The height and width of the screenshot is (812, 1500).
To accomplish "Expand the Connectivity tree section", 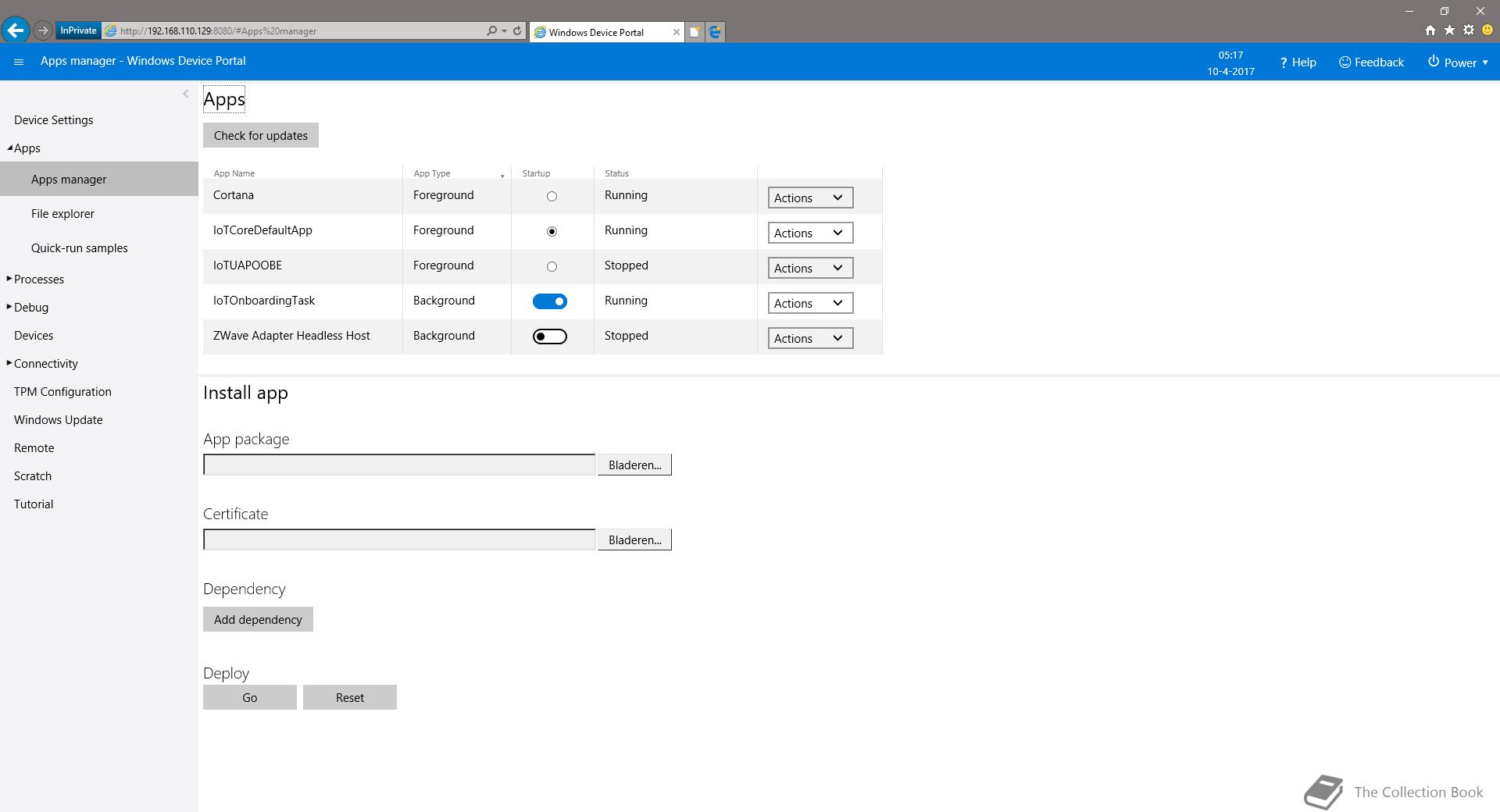I will [9, 363].
